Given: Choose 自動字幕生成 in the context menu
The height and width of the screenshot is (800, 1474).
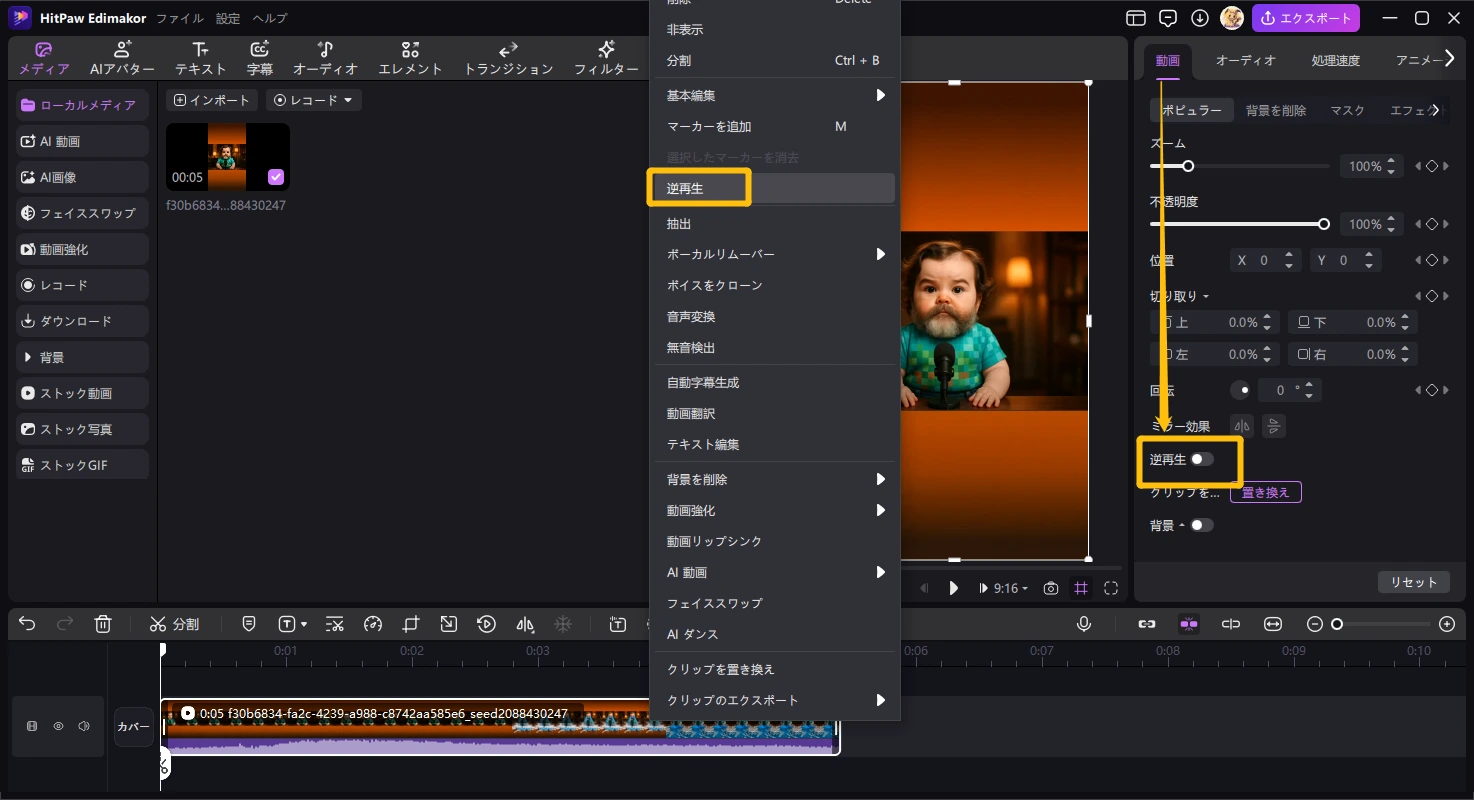Looking at the screenshot, I should pyautogui.click(x=775, y=382).
